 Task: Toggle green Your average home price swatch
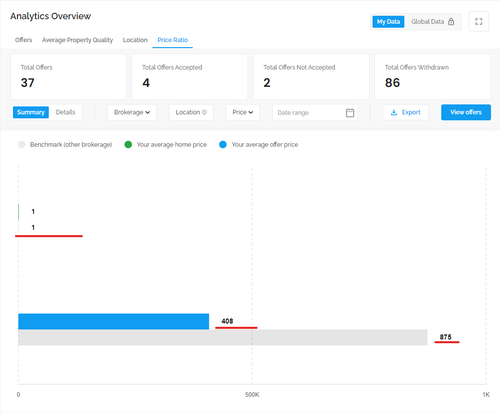pos(128,145)
